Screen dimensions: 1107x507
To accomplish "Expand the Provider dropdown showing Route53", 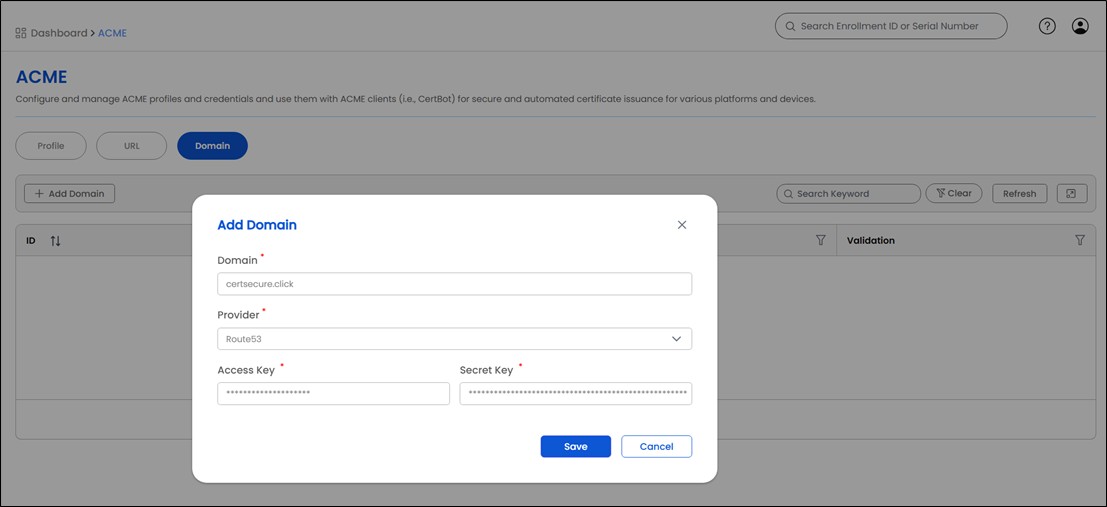I will tap(454, 339).
